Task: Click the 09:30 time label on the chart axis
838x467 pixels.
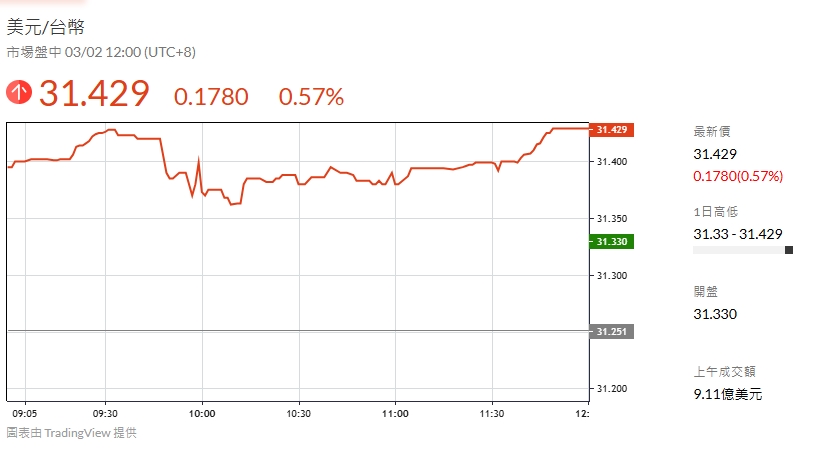Action: point(105,412)
